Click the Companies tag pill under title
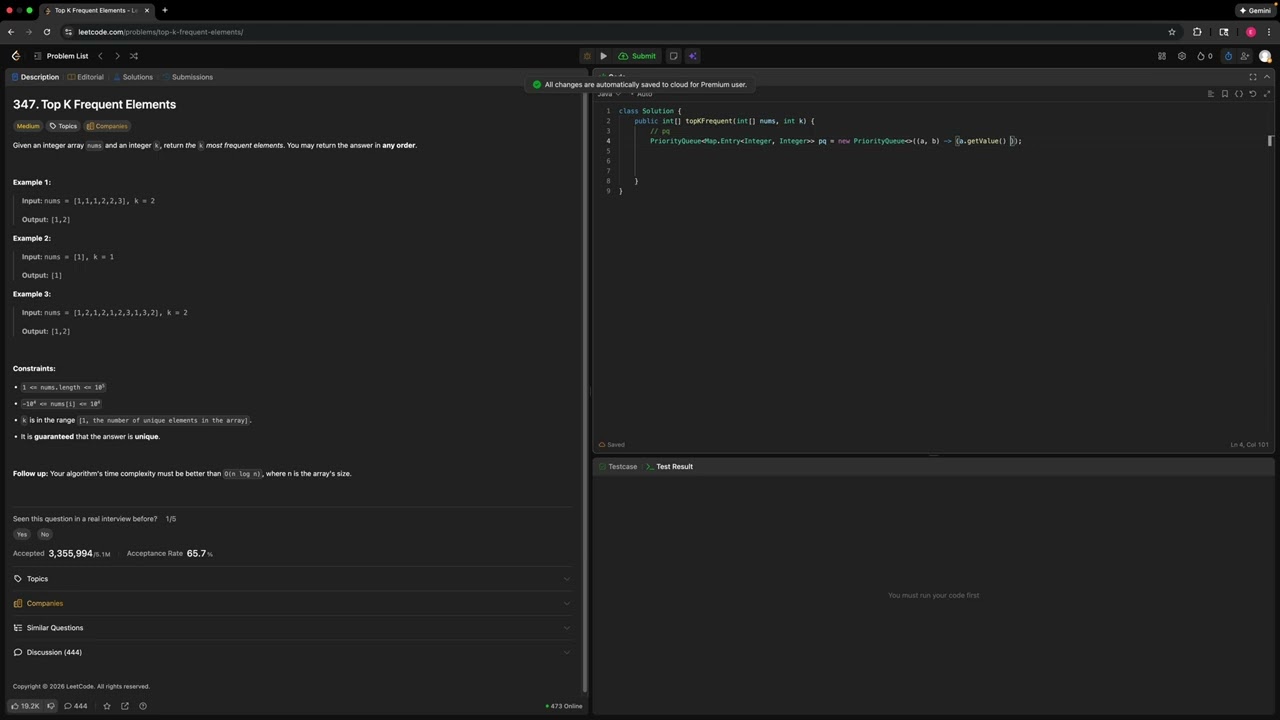Screen dimensions: 1280x720 (107, 126)
